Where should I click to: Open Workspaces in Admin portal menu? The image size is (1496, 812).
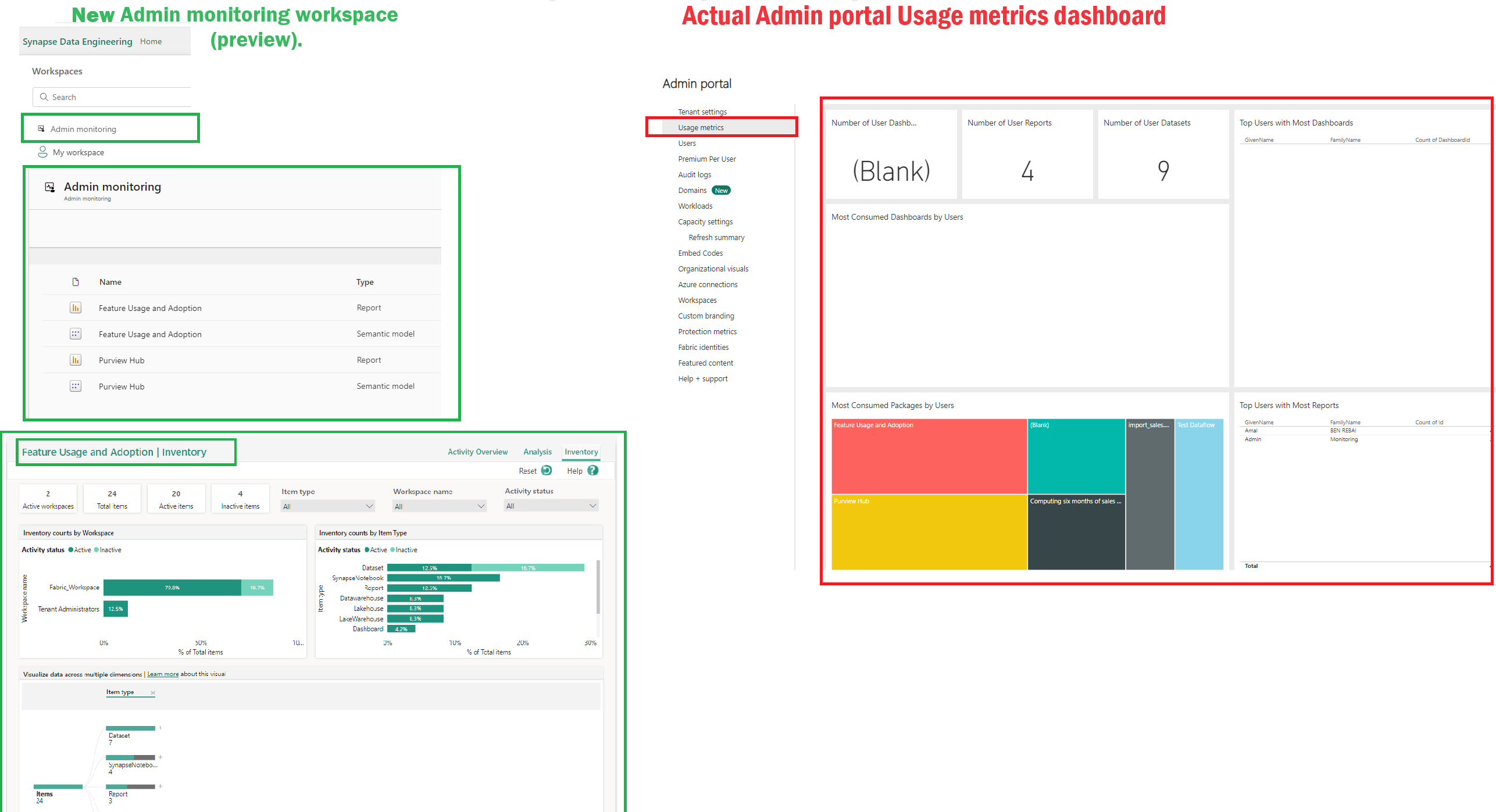697,300
